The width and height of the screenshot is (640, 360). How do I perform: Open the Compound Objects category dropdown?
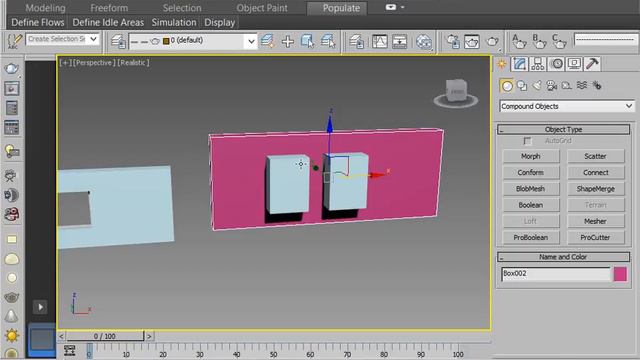[567, 106]
